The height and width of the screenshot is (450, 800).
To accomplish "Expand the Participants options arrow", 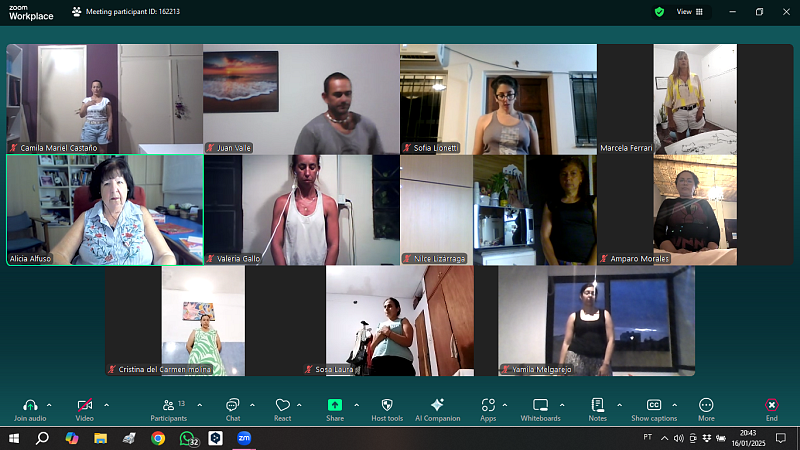I will tap(199, 405).
